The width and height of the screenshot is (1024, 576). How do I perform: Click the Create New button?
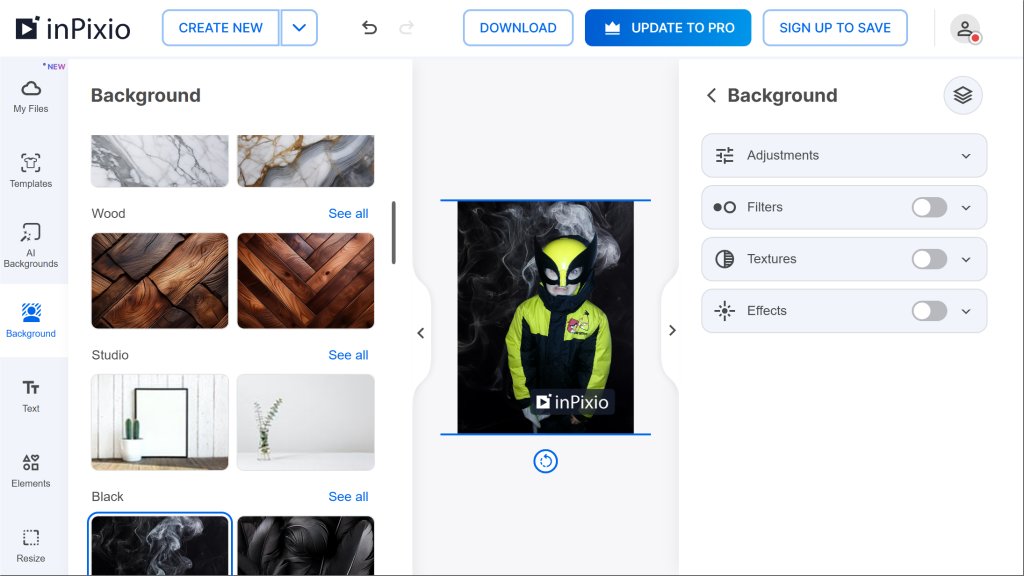point(221,27)
